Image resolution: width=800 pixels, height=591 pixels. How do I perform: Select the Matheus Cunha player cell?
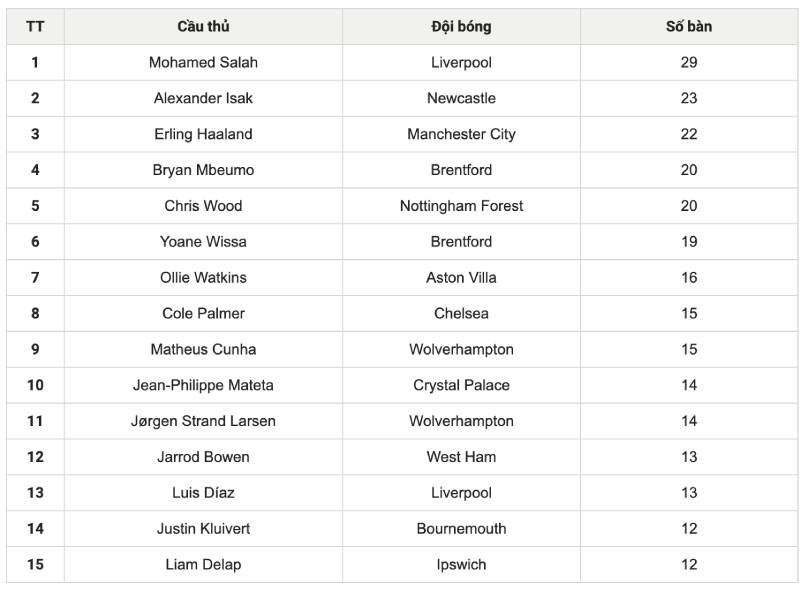point(203,349)
